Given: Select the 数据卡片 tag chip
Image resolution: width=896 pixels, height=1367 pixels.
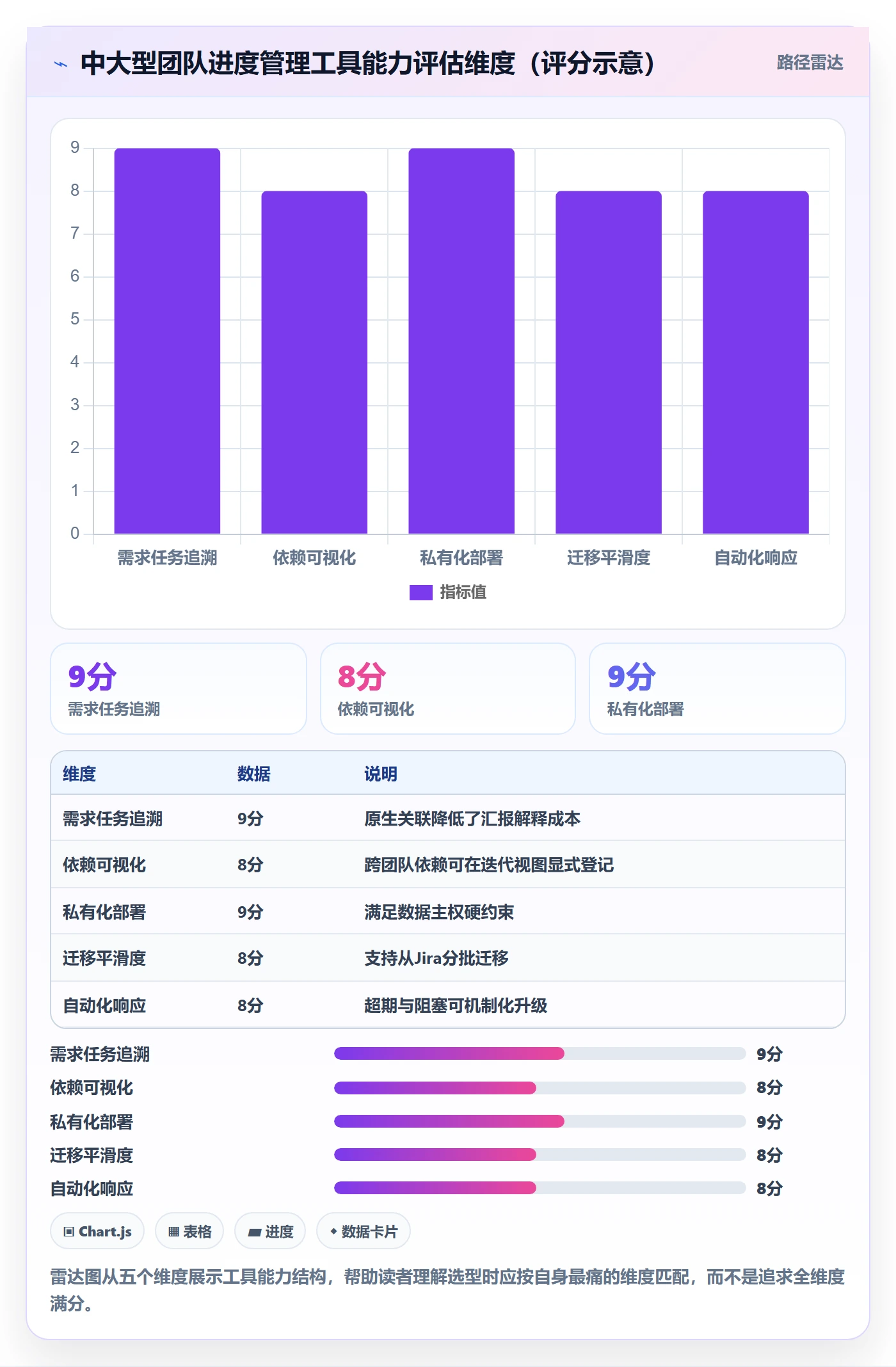Looking at the screenshot, I should pos(364,1231).
